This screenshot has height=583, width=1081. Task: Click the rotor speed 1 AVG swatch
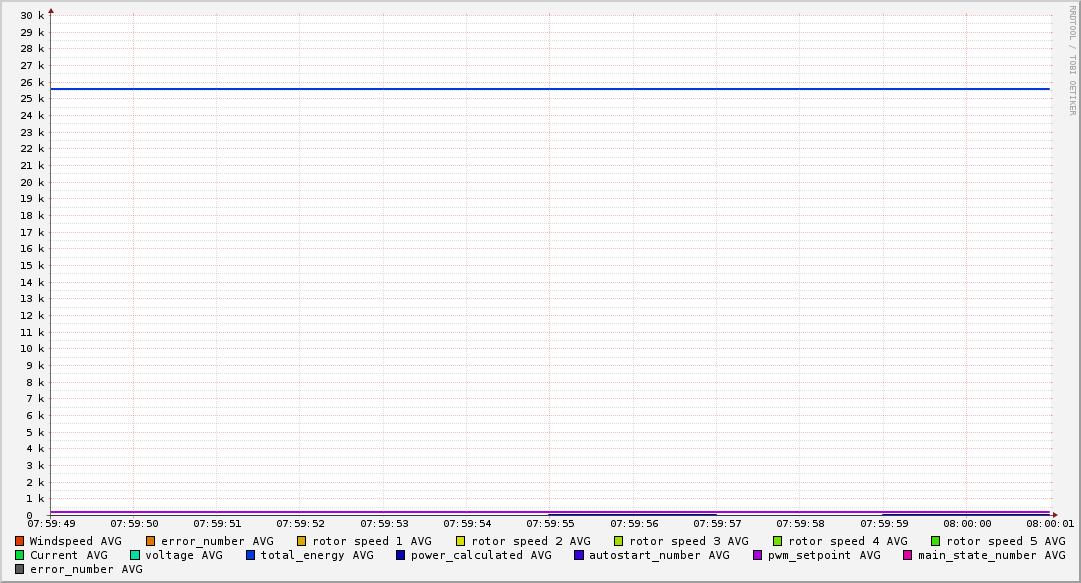(301, 541)
